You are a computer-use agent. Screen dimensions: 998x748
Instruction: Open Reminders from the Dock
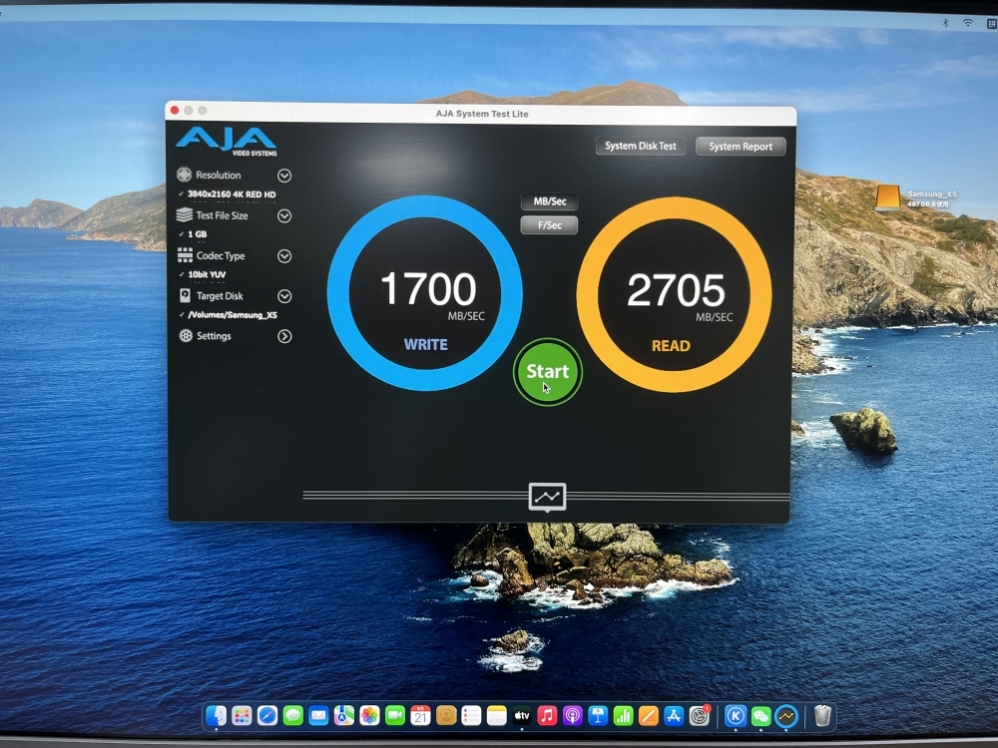point(471,716)
